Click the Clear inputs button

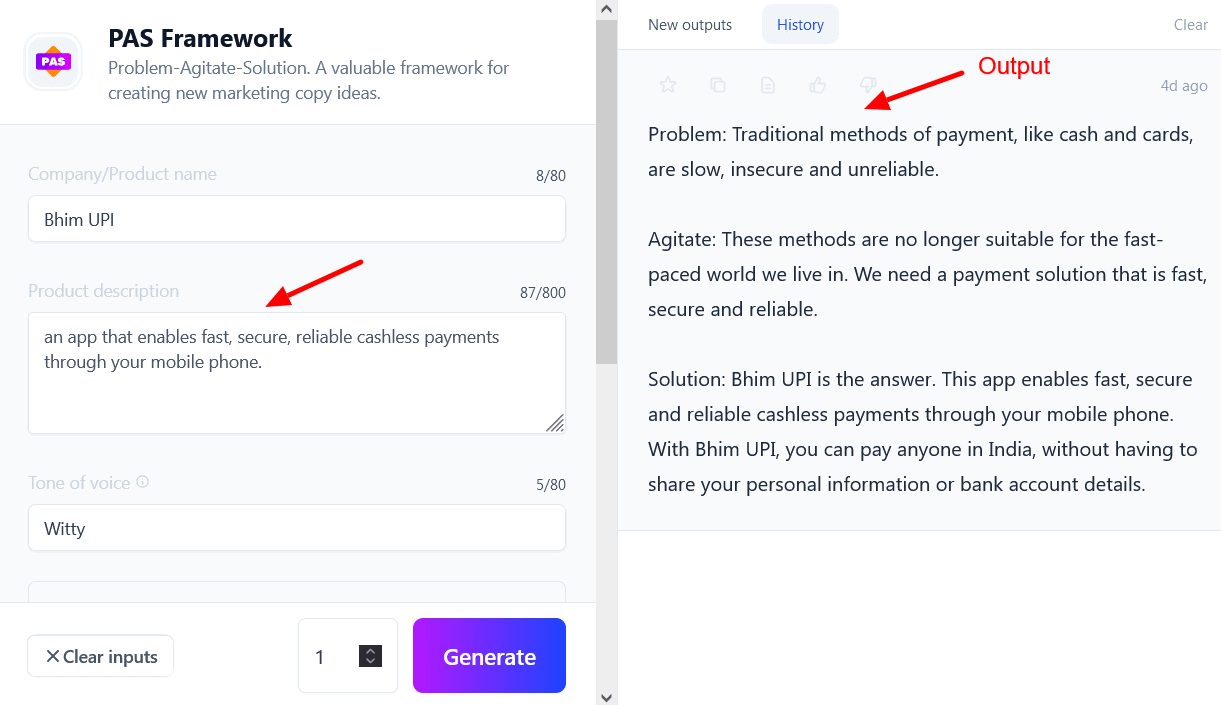point(101,656)
